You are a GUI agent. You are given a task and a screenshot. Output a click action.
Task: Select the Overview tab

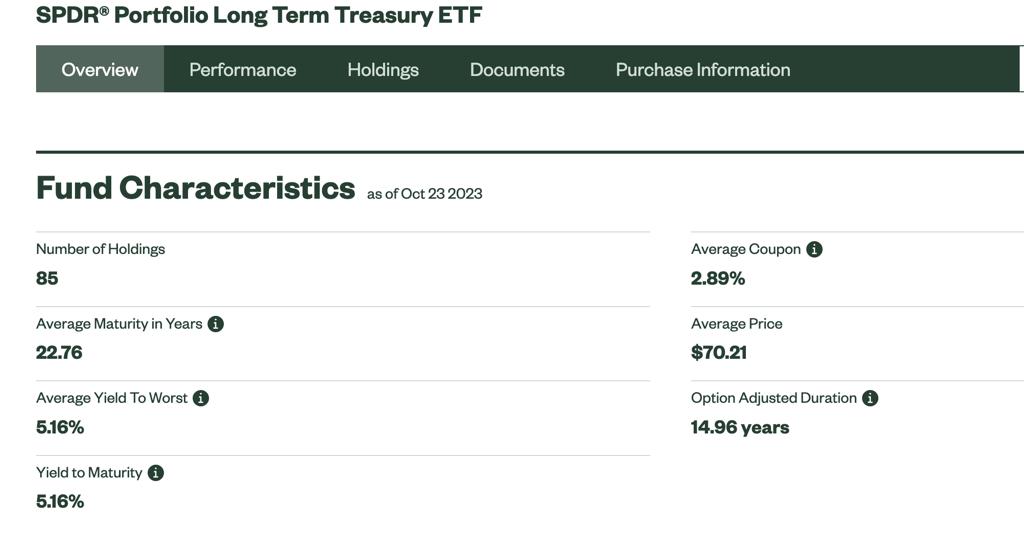100,69
